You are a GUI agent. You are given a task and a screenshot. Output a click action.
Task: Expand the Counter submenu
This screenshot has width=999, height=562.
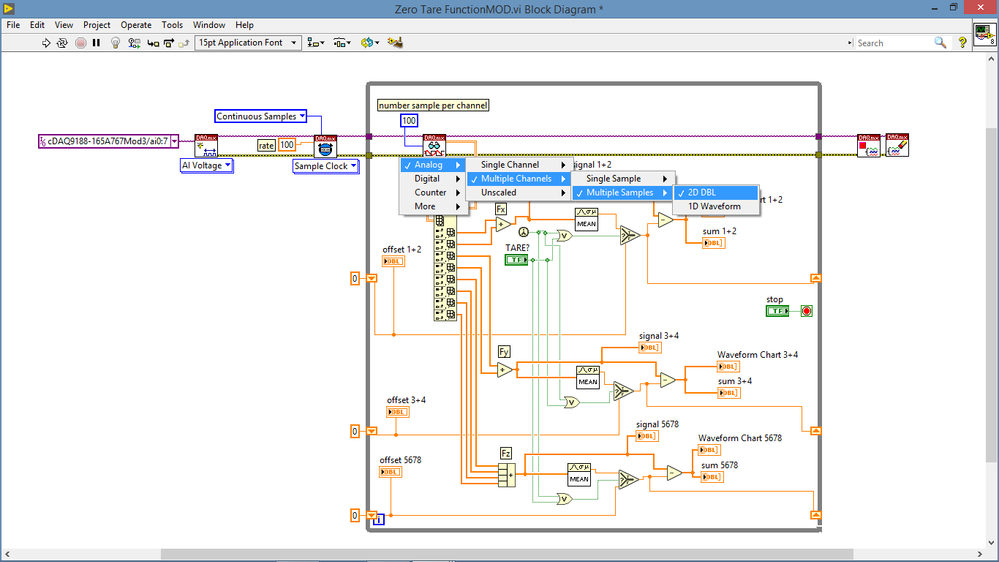click(x=433, y=193)
